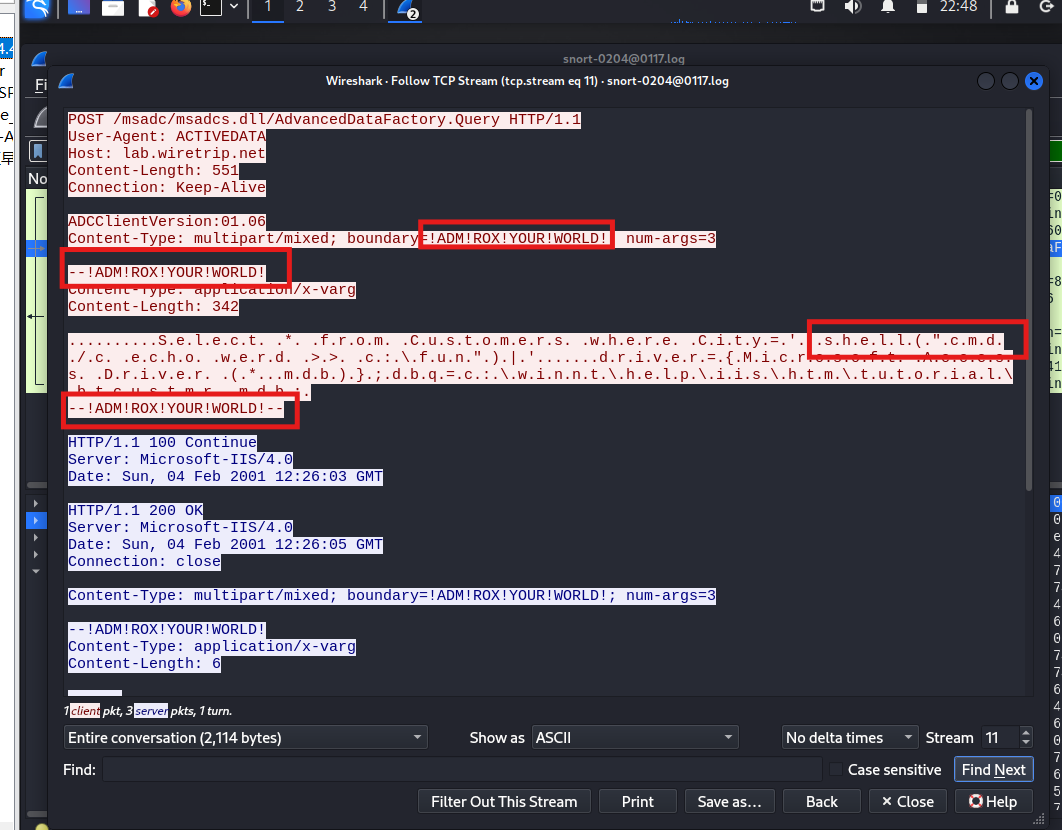The height and width of the screenshot is (830, 1062).
Task: Click the No. column header in the packet list
Action: 37,179
